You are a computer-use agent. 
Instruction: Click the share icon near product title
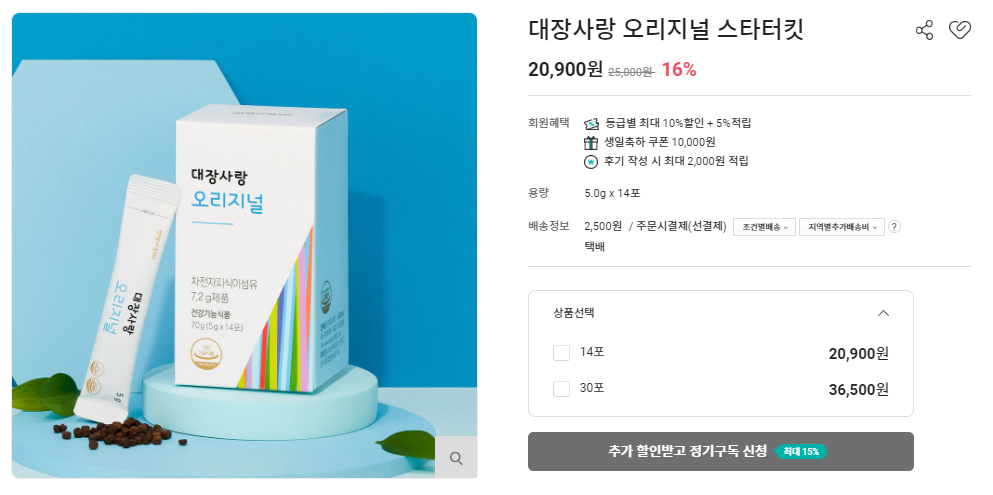pos(925,30)
